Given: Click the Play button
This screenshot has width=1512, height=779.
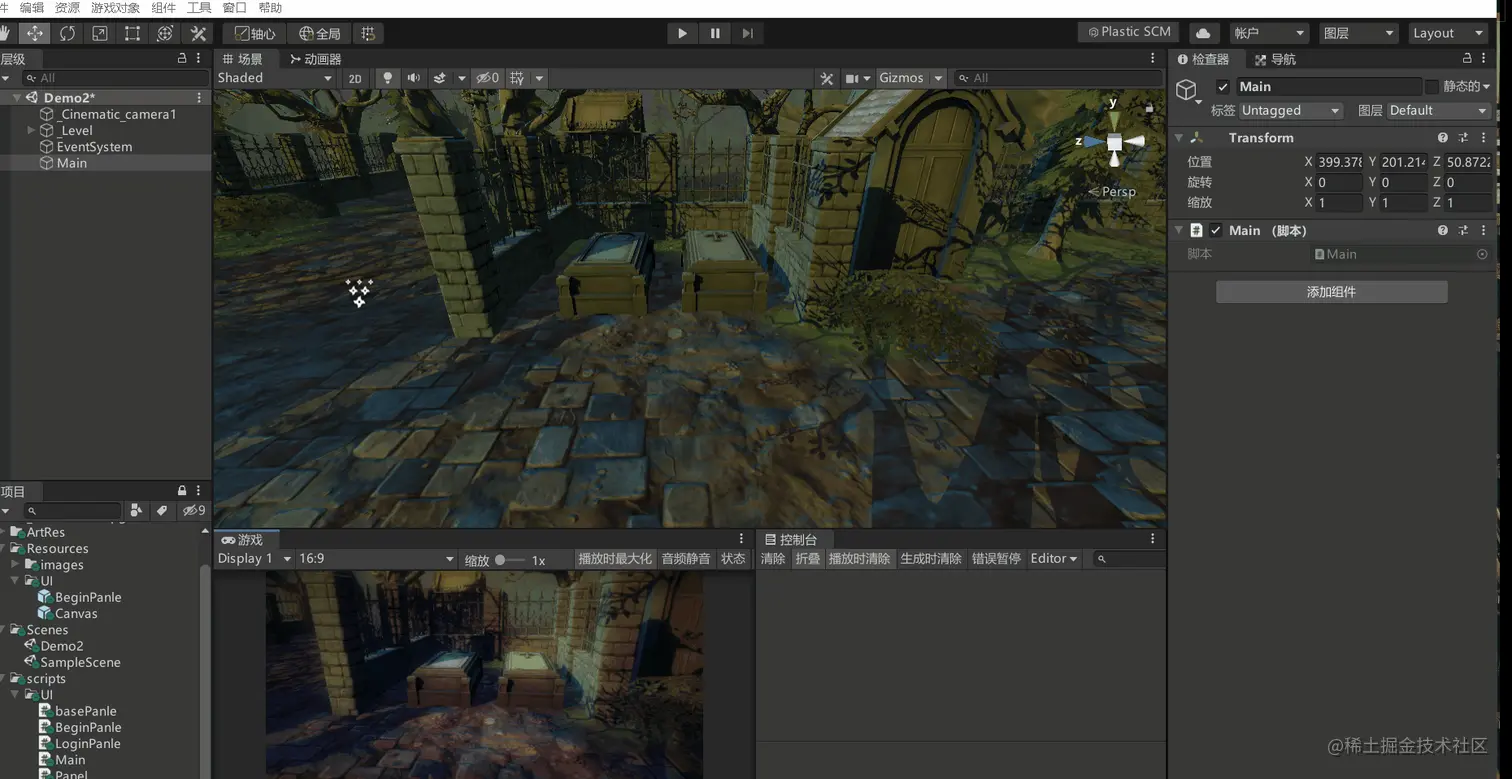Looking at the screenshot, I should click(x=682, y=33).
